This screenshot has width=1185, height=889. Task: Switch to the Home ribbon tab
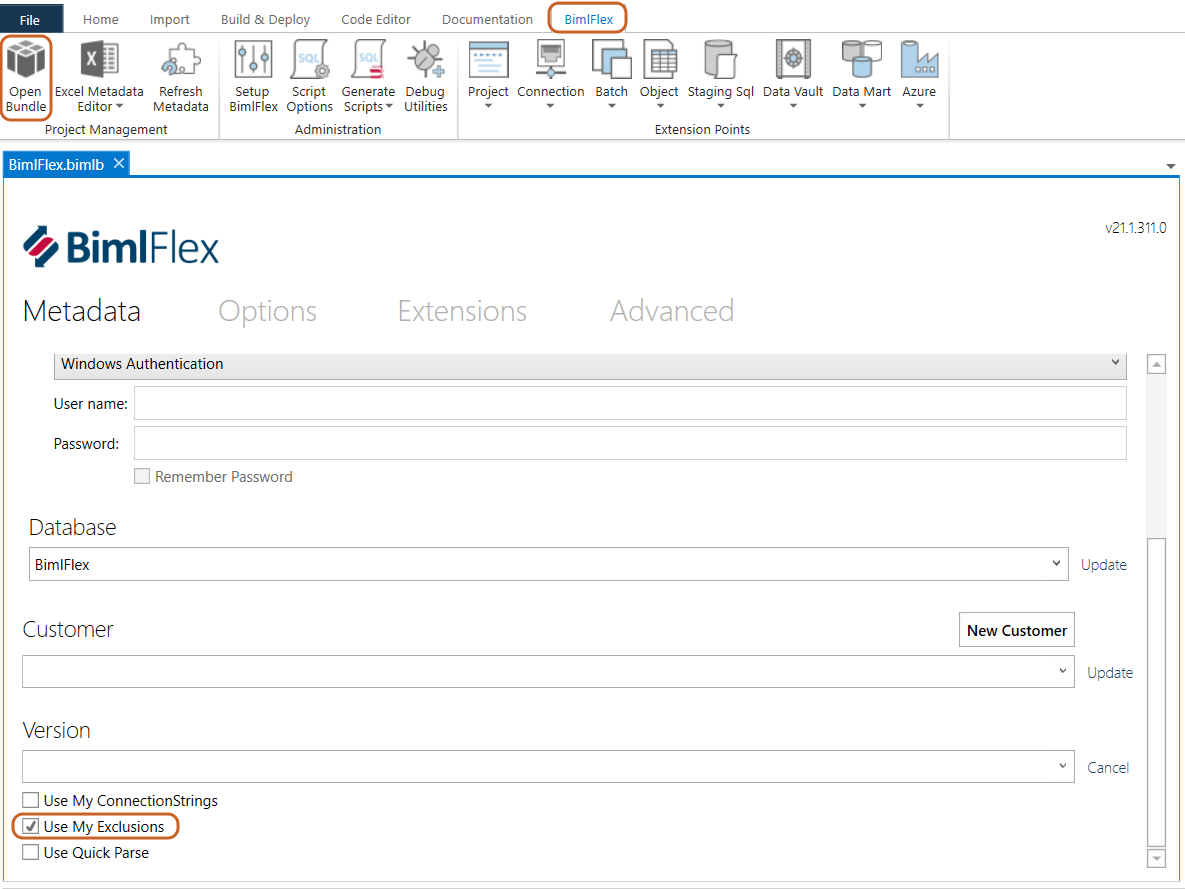tap(101, 19)
